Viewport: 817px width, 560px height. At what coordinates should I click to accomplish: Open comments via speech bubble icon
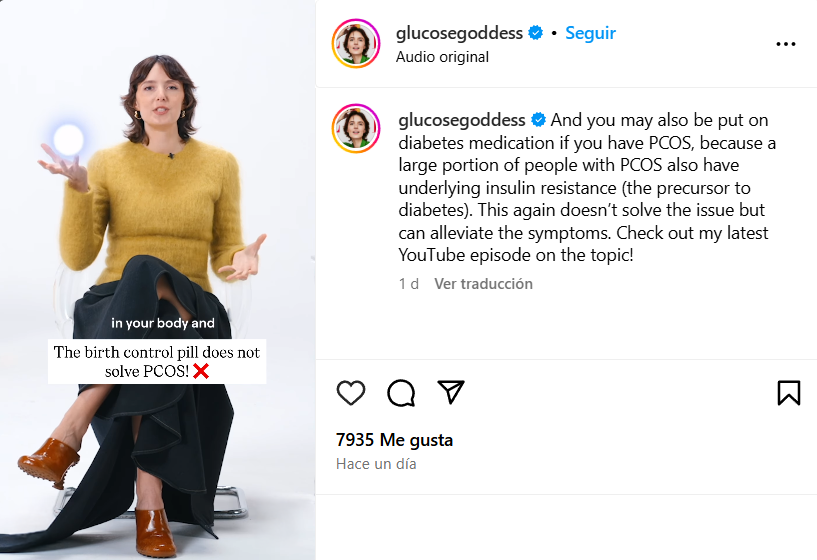coord(401,392)
